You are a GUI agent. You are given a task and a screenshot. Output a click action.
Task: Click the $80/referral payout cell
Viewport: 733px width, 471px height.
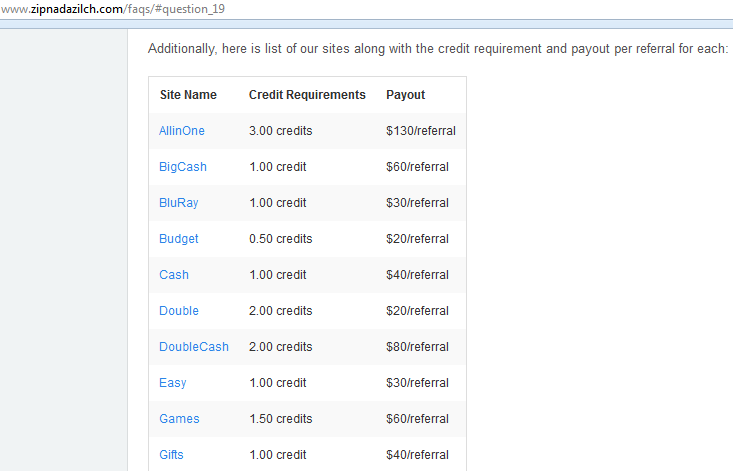click(417, 347)
